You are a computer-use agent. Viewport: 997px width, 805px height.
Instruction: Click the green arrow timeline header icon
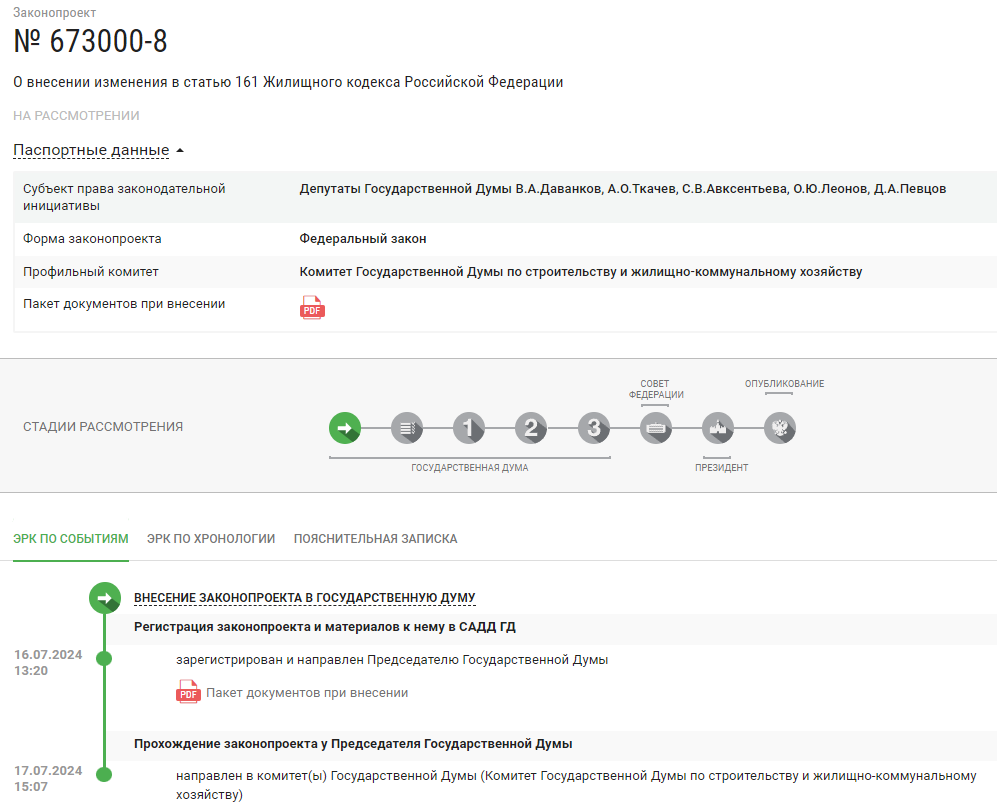pyautogui.click(x=104, y=598)
